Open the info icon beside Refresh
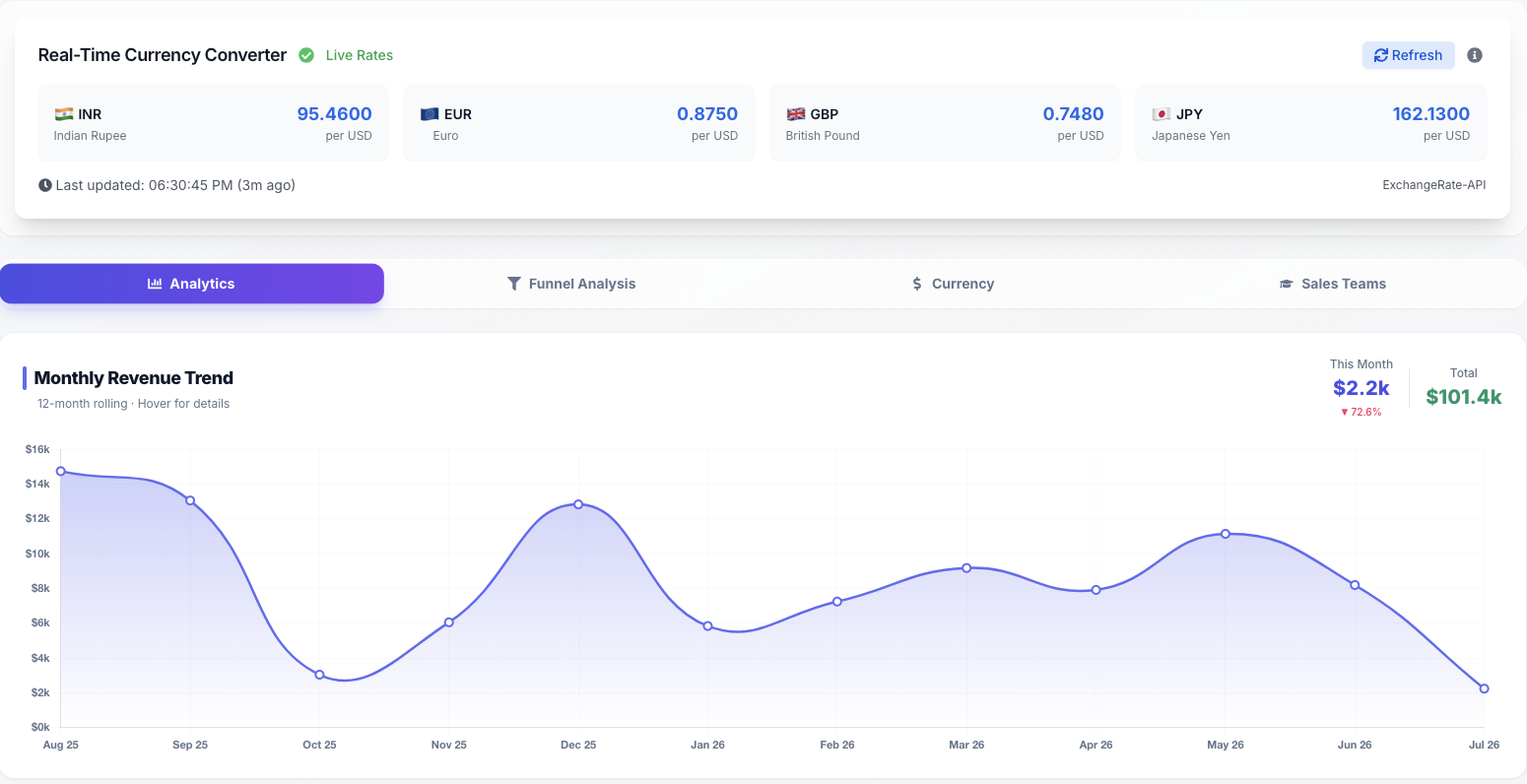 click(x=1475, y=55)
